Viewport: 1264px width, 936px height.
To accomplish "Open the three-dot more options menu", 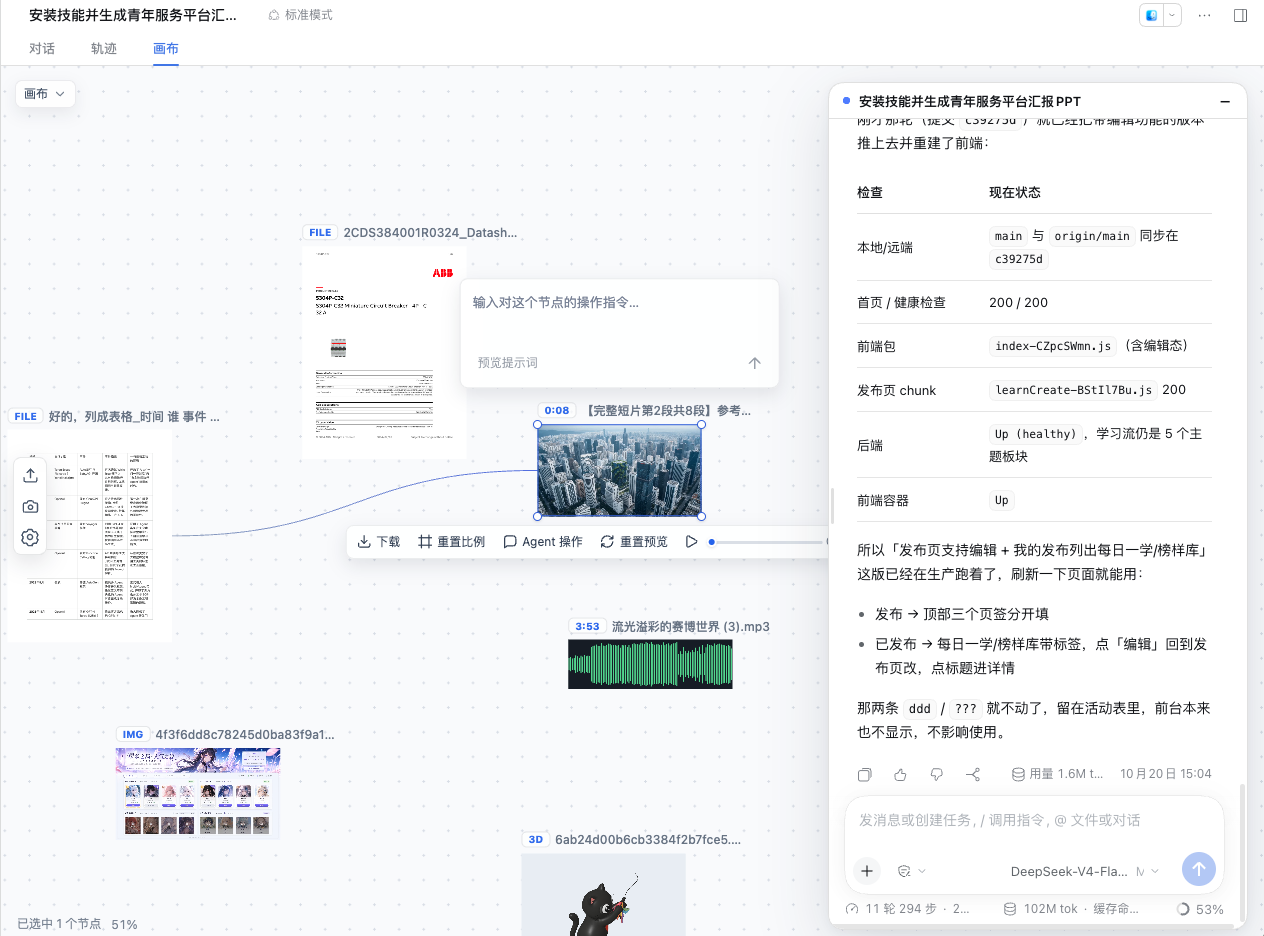I will tap(1205, 15).
